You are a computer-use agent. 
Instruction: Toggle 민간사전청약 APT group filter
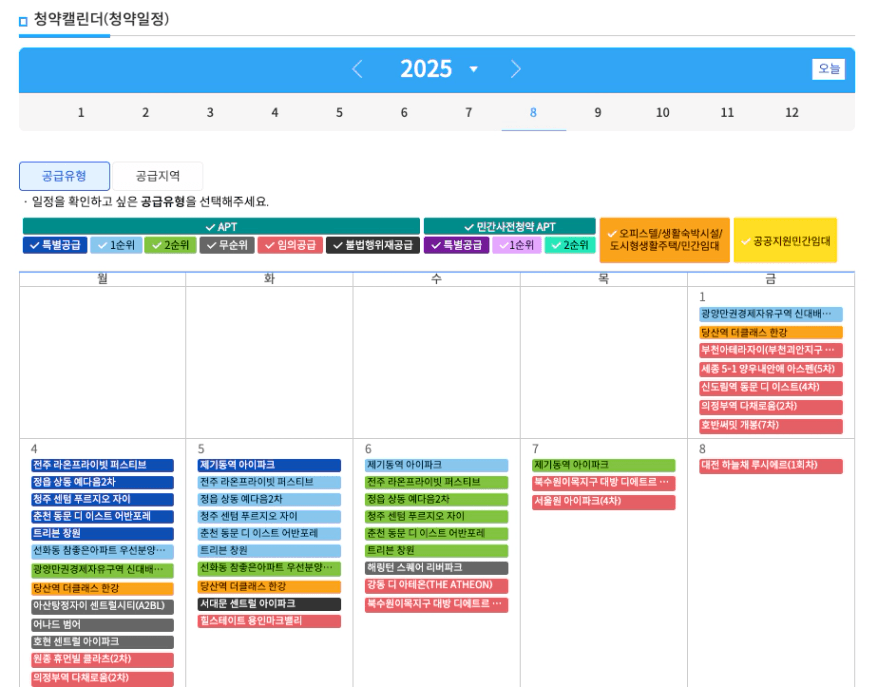pyautogui.click(x=510, y=226)
